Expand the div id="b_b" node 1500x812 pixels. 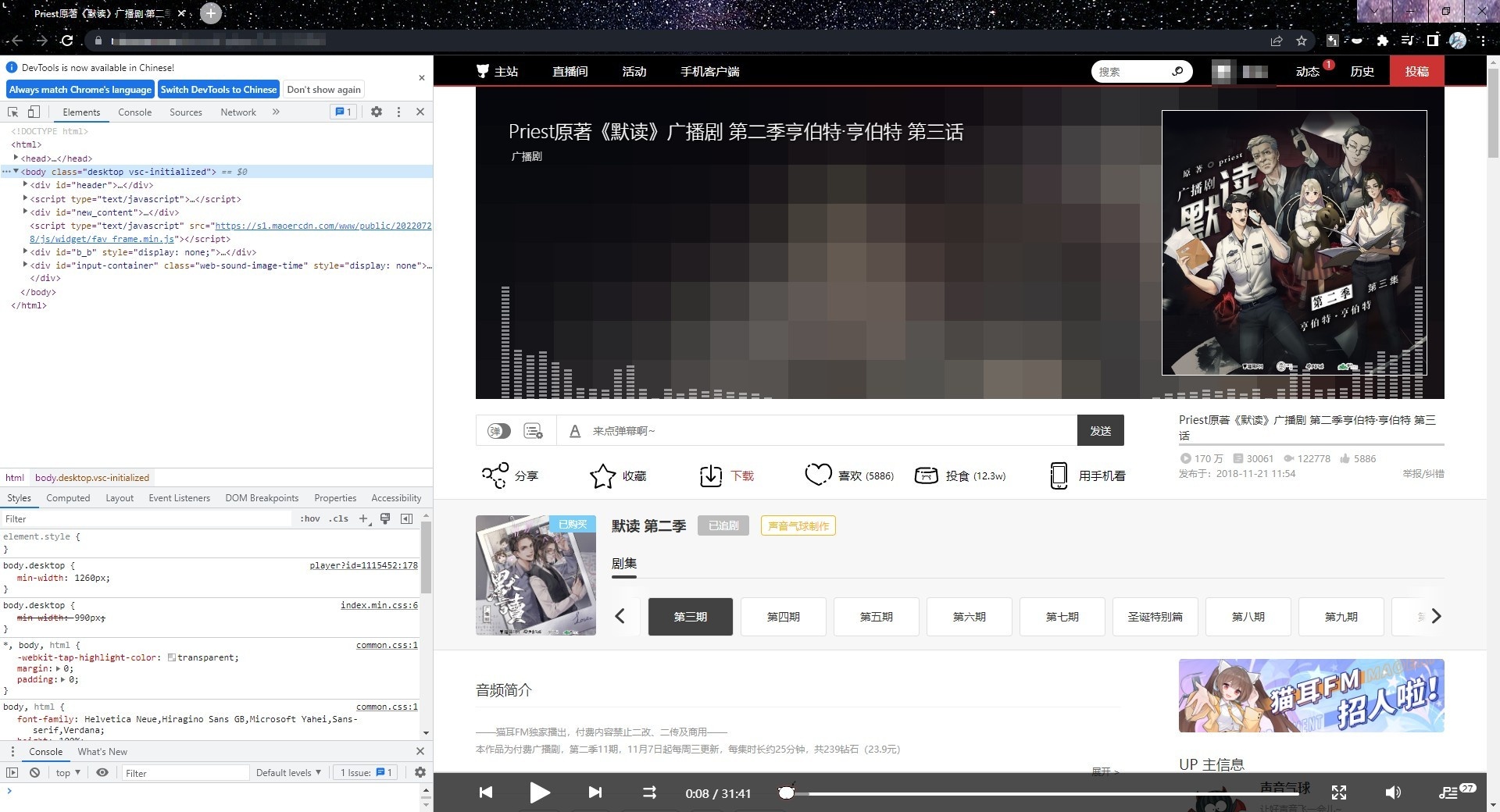(25, 251)
